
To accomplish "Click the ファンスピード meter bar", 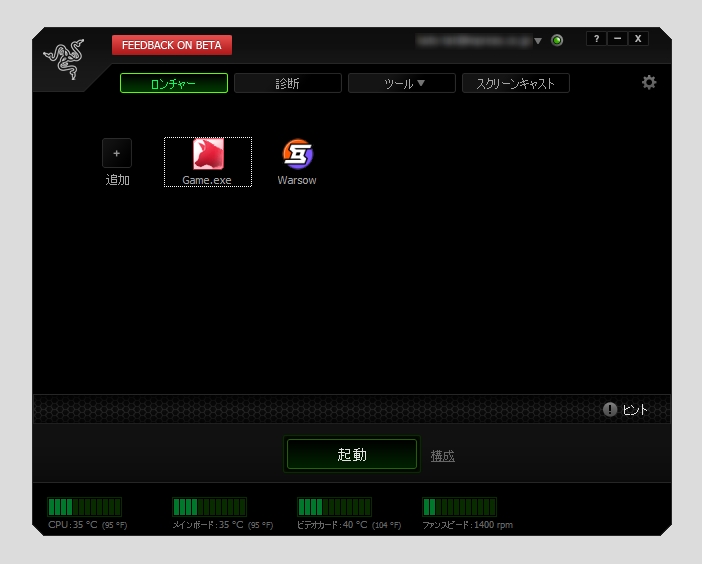I will coord(459,507).
